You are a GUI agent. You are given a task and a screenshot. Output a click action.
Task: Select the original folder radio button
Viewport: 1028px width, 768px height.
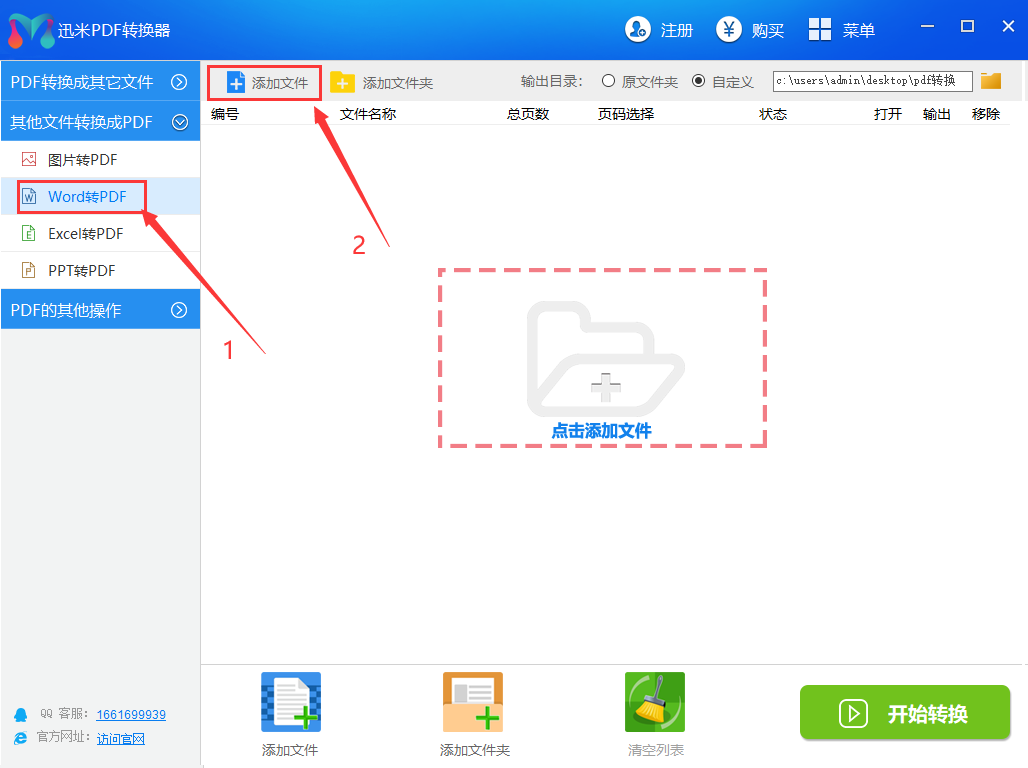point(608,81)
